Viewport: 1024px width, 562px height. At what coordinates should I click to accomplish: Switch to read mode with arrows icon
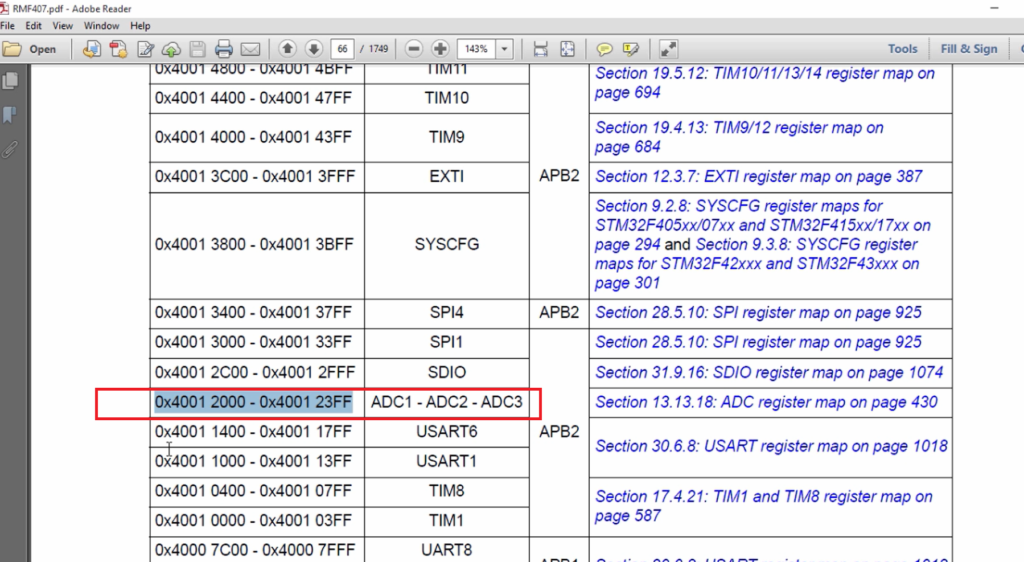coord(668,49)
